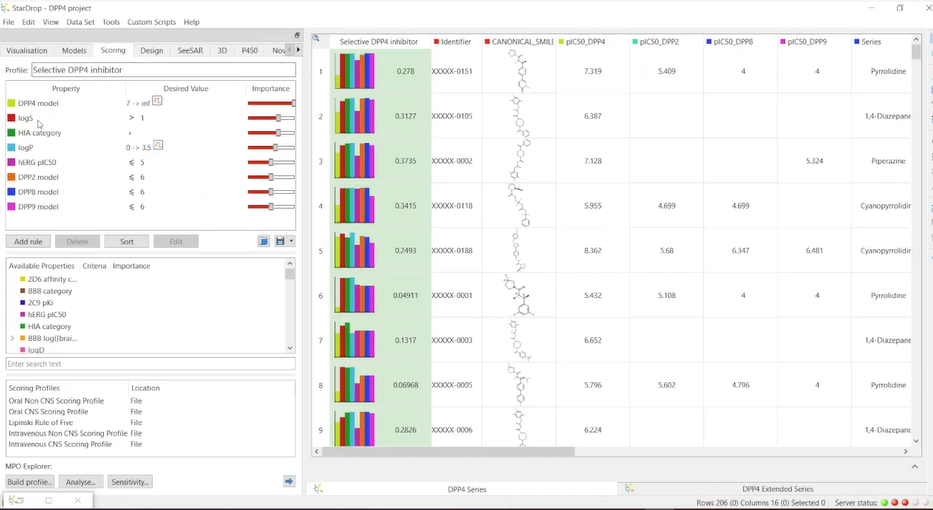
Task: Click the save scoring profile disk icon
Action: (x=279, y=241)
